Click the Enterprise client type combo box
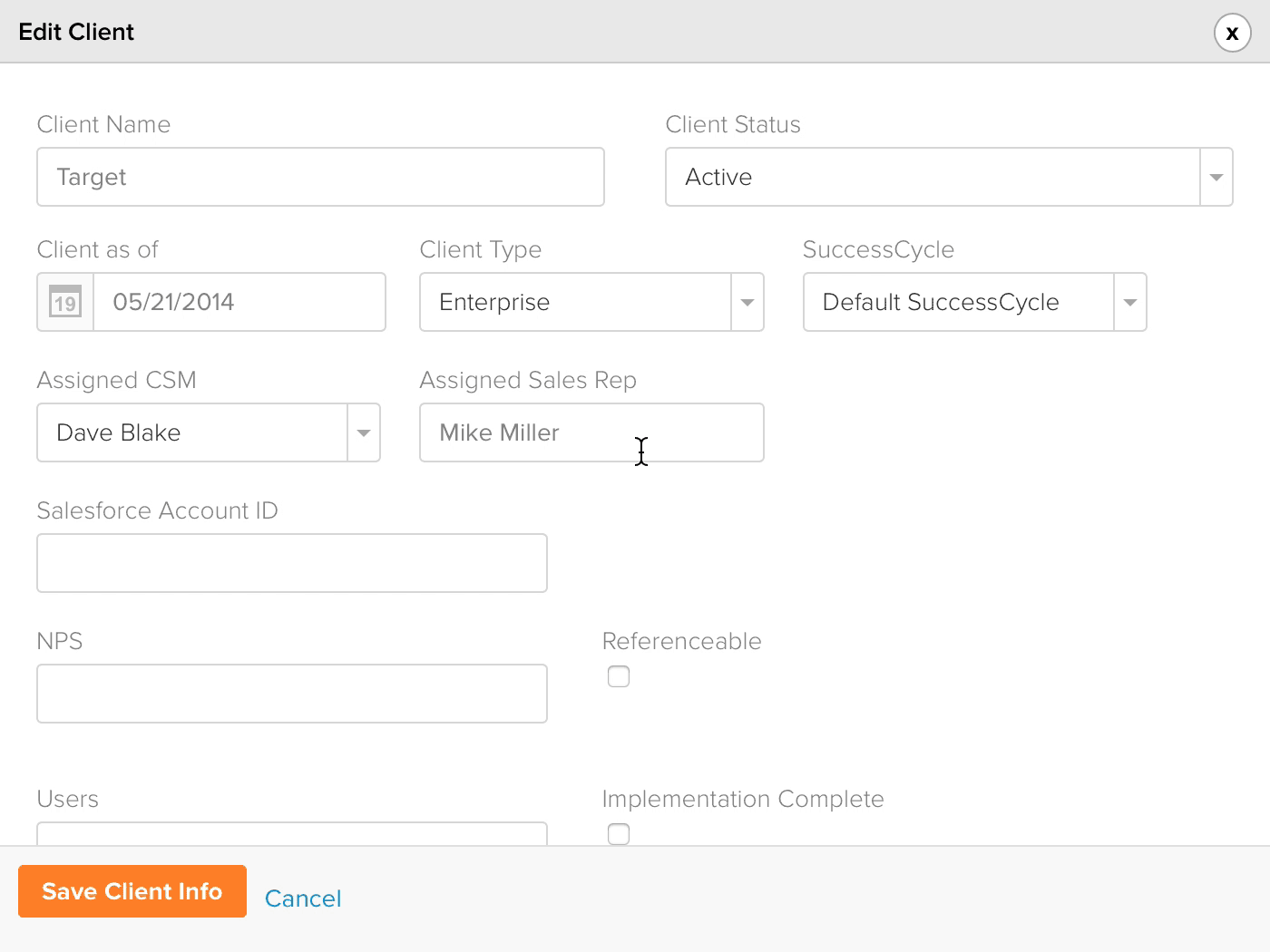The width and height of the screenshot is (1270, 952). pyautogui.click(x=575, y=302)
